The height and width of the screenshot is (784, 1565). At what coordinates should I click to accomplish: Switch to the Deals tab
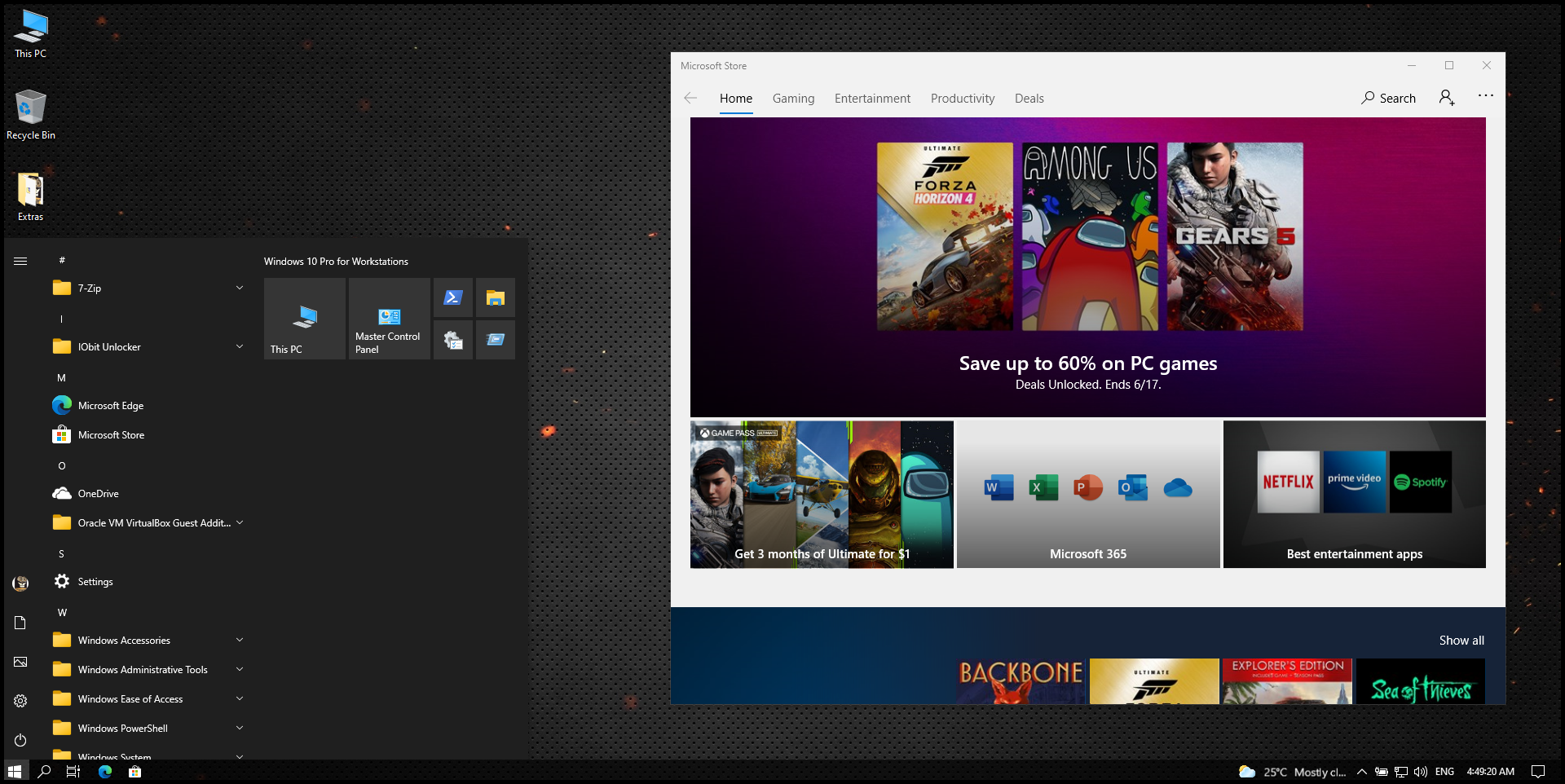coord(1029,98)
